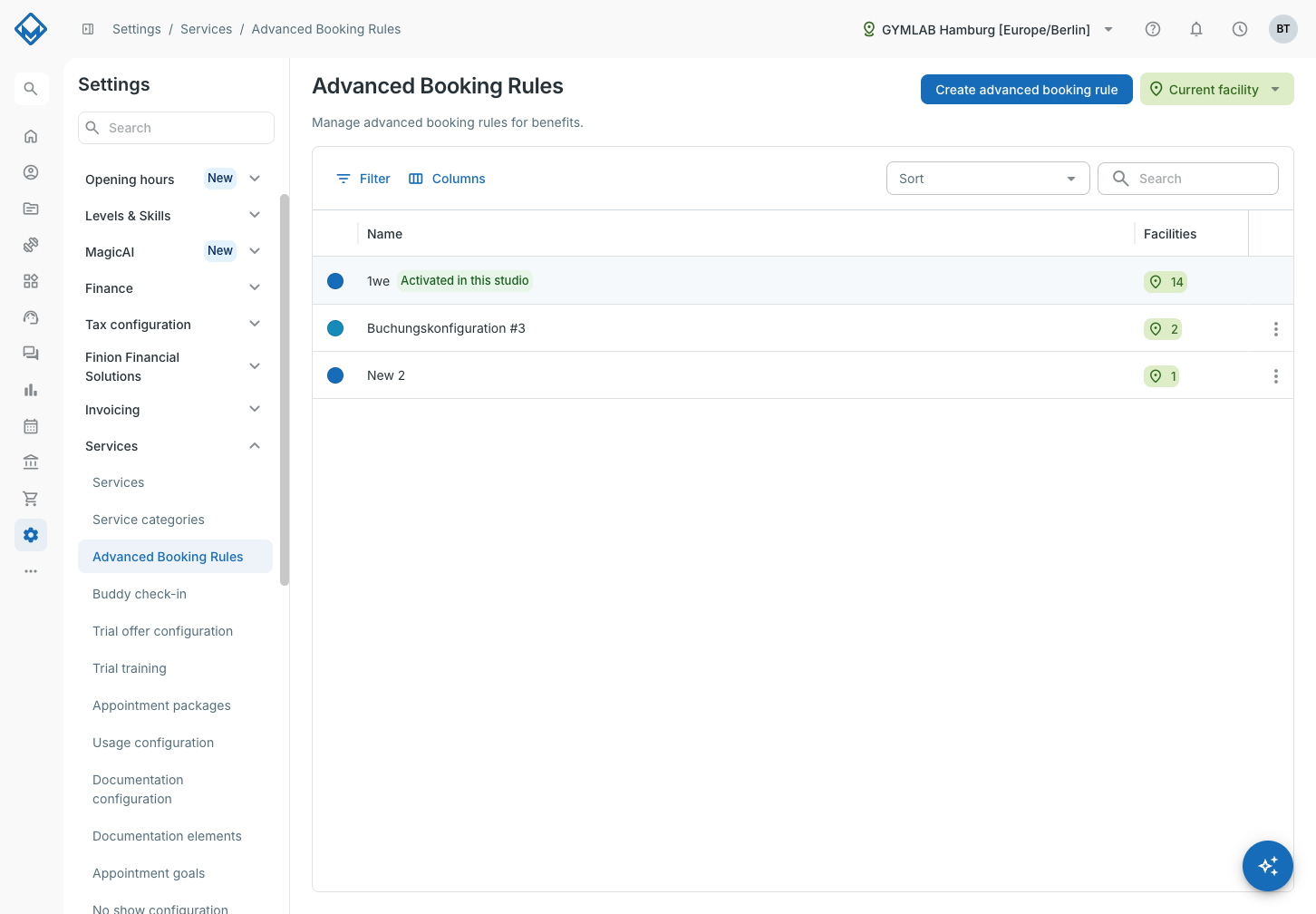
Task: Open the chat messages icon
Action: click(31, 354)
